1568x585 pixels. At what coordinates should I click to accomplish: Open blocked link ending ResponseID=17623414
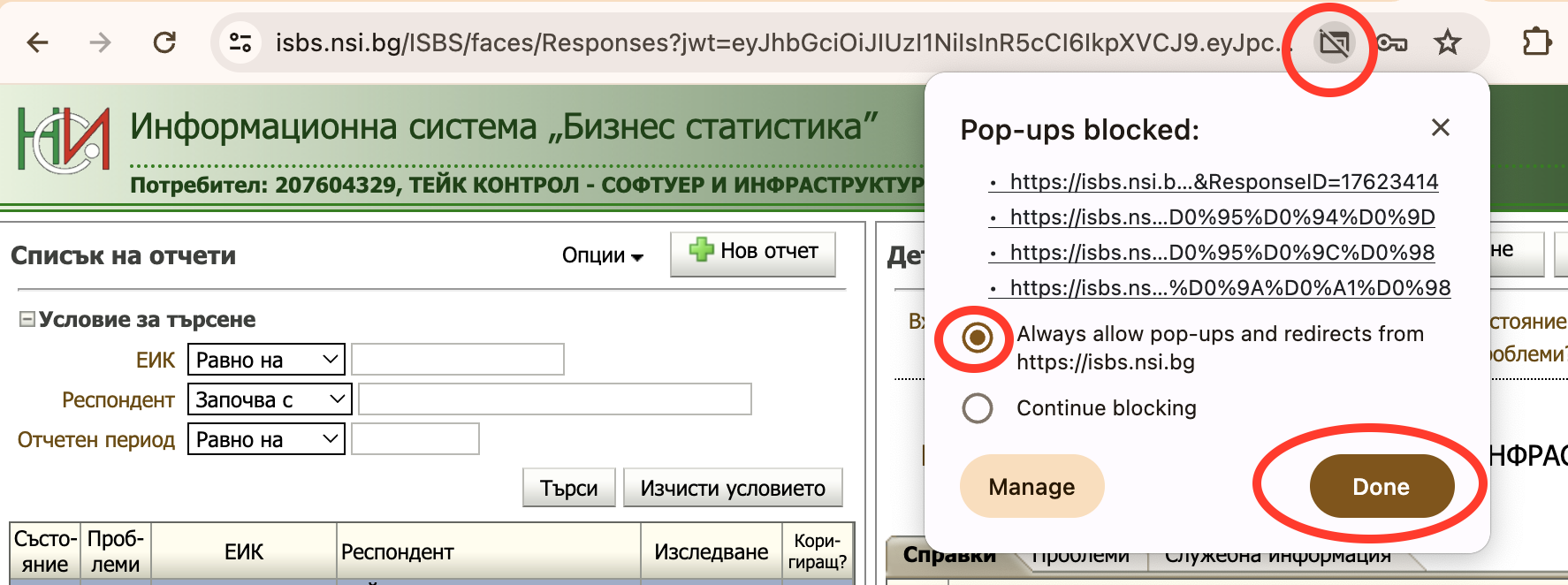(x=1224, y=182)
